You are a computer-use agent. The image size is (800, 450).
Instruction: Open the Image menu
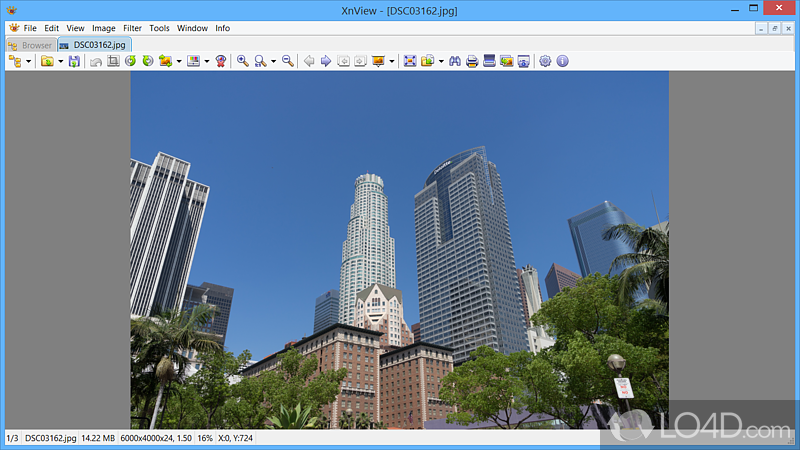pos(104,28)
